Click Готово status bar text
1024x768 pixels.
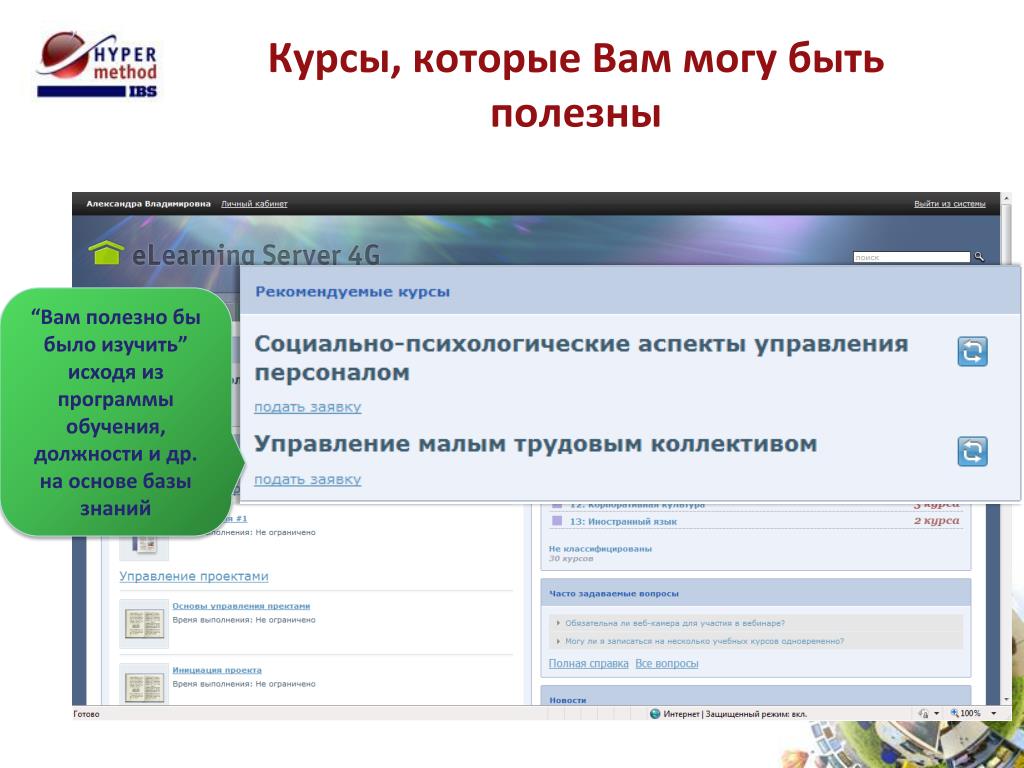[x=86, y=714]
